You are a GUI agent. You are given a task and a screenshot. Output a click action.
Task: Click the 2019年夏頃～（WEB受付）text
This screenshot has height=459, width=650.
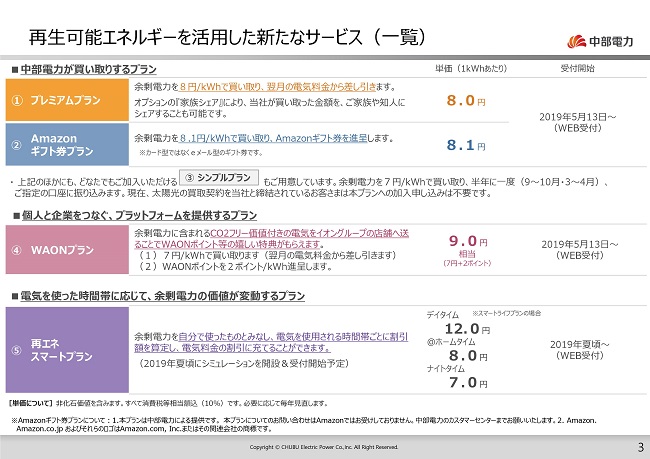tap(580, 350)
